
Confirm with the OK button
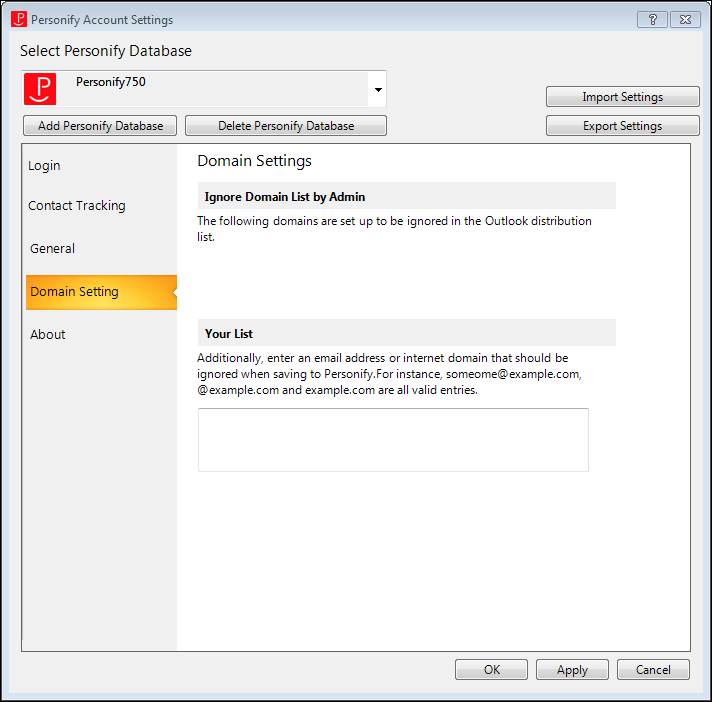tap(491, 669)
